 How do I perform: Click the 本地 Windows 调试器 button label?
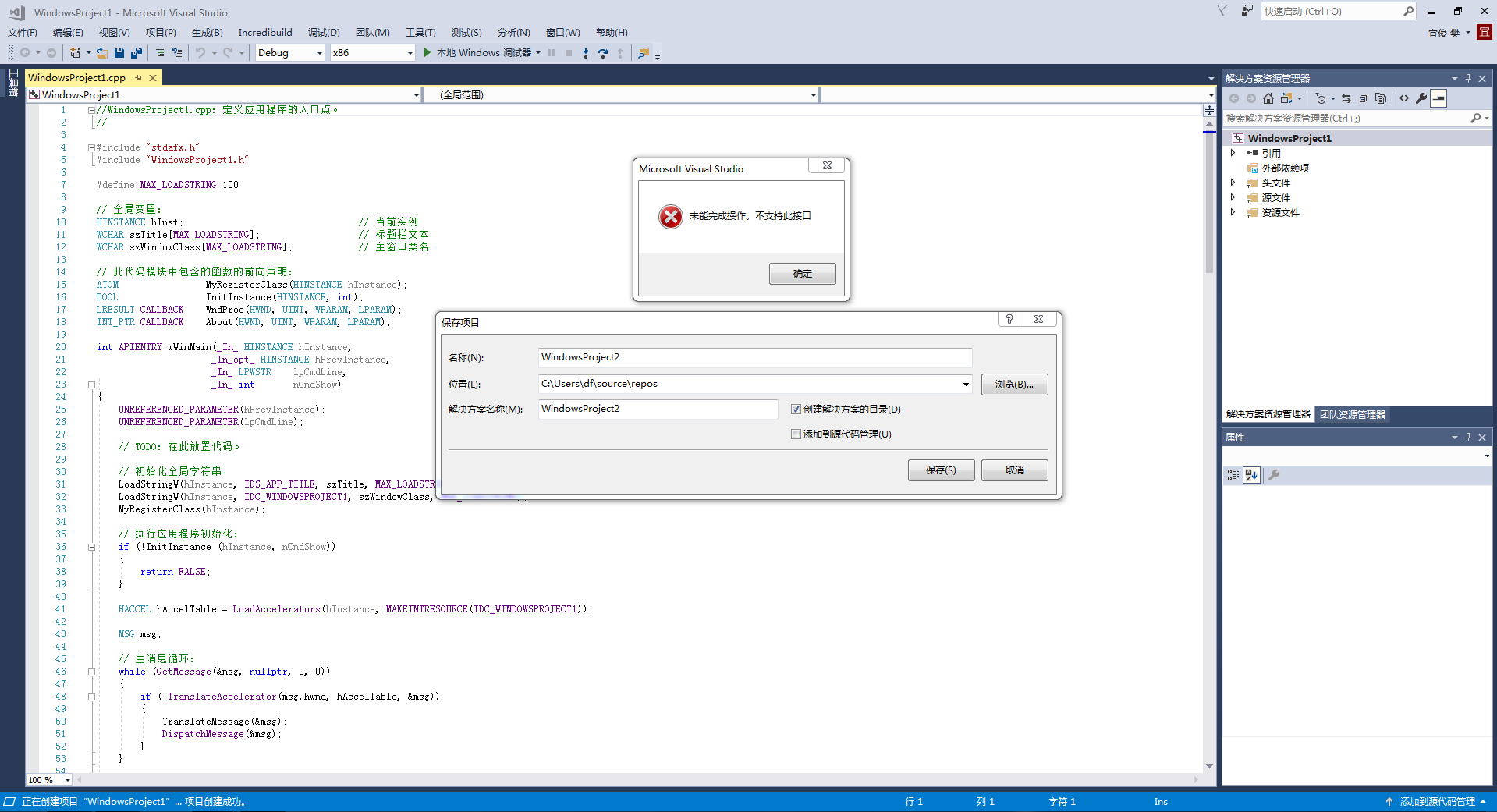coord(484,53)
